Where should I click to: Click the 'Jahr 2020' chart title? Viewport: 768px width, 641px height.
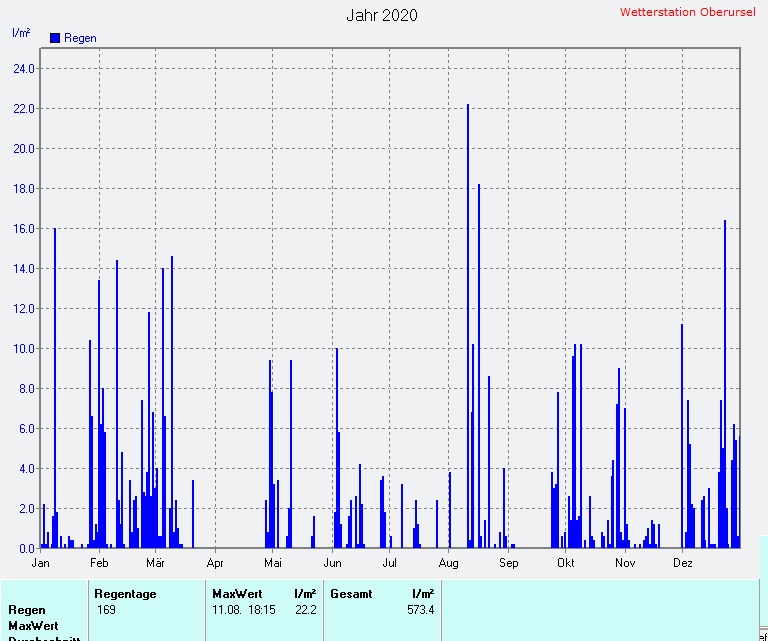point(382,15)
